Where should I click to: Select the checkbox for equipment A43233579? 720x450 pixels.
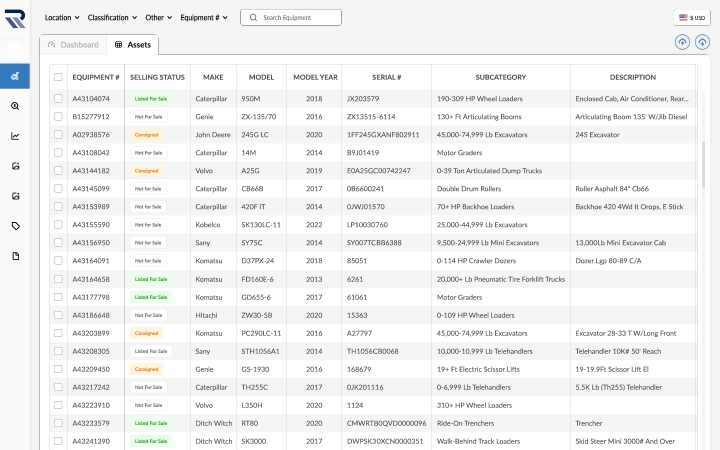tap(58, 423)
